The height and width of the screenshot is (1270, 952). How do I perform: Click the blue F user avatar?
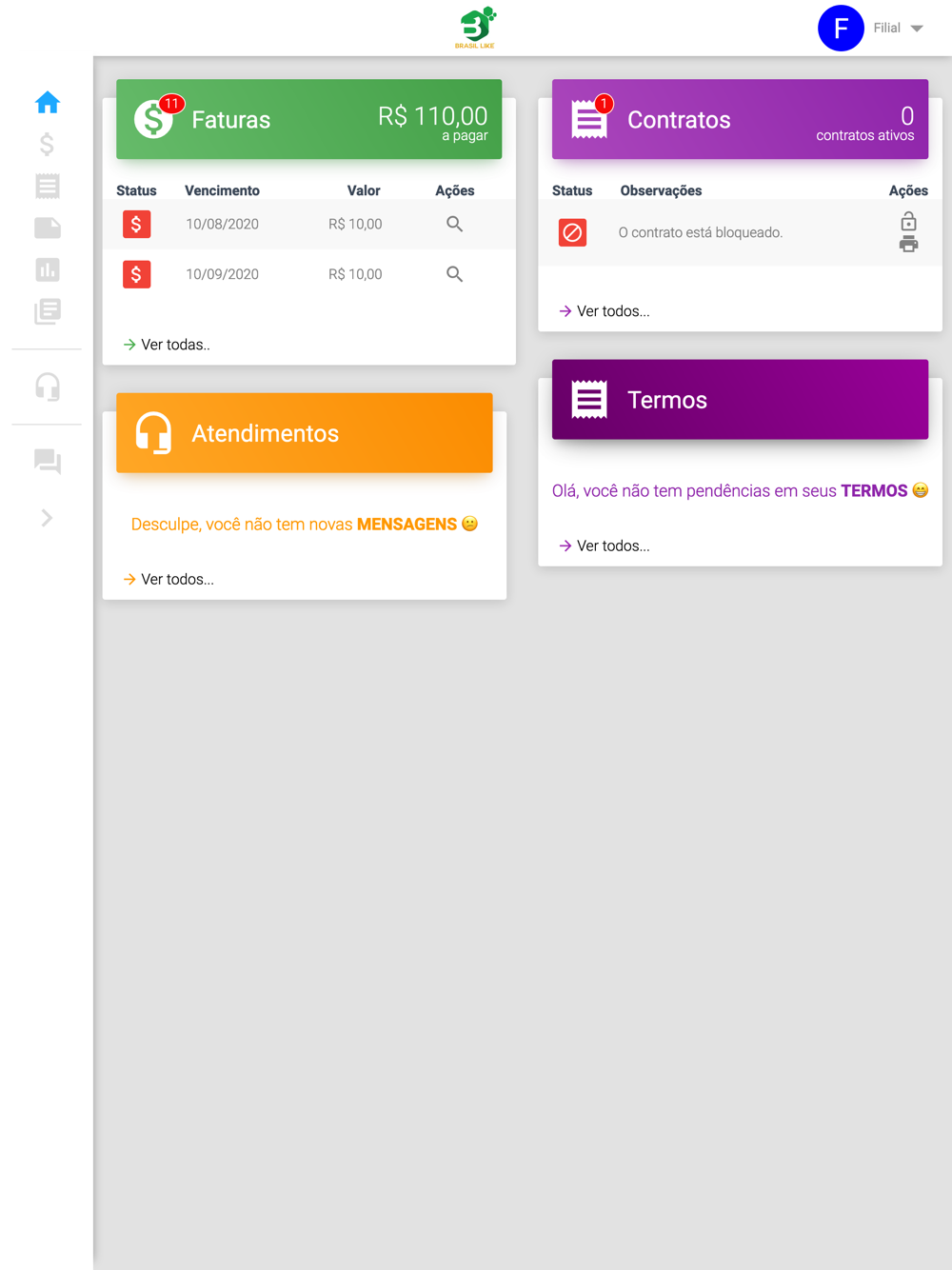tap(841, 28)
